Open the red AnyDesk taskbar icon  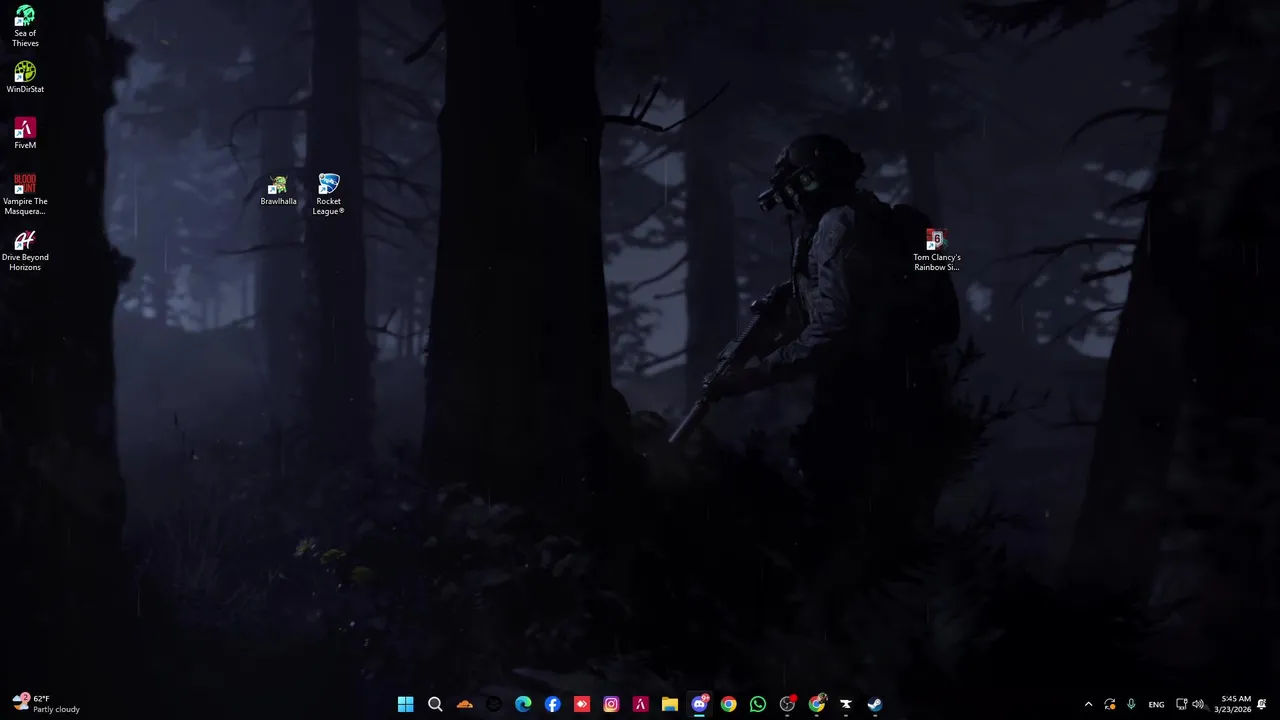pos(581,704)
